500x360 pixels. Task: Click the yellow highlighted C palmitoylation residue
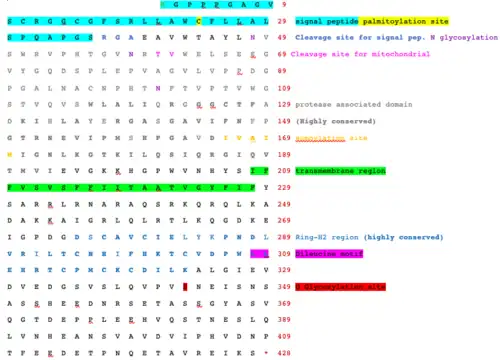coord(199,21)
